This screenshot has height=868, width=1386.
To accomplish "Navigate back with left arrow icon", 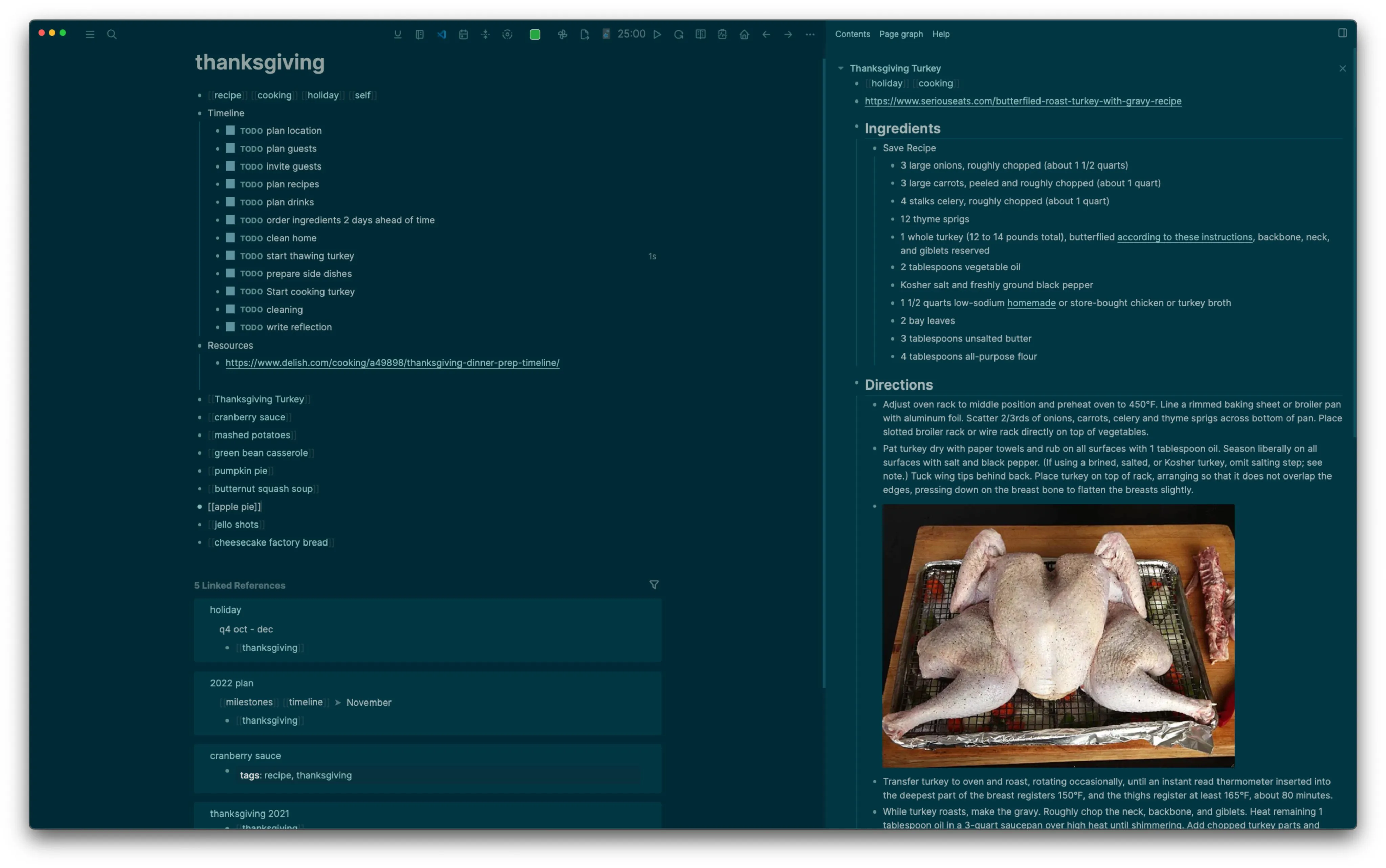I will point(766,35).
